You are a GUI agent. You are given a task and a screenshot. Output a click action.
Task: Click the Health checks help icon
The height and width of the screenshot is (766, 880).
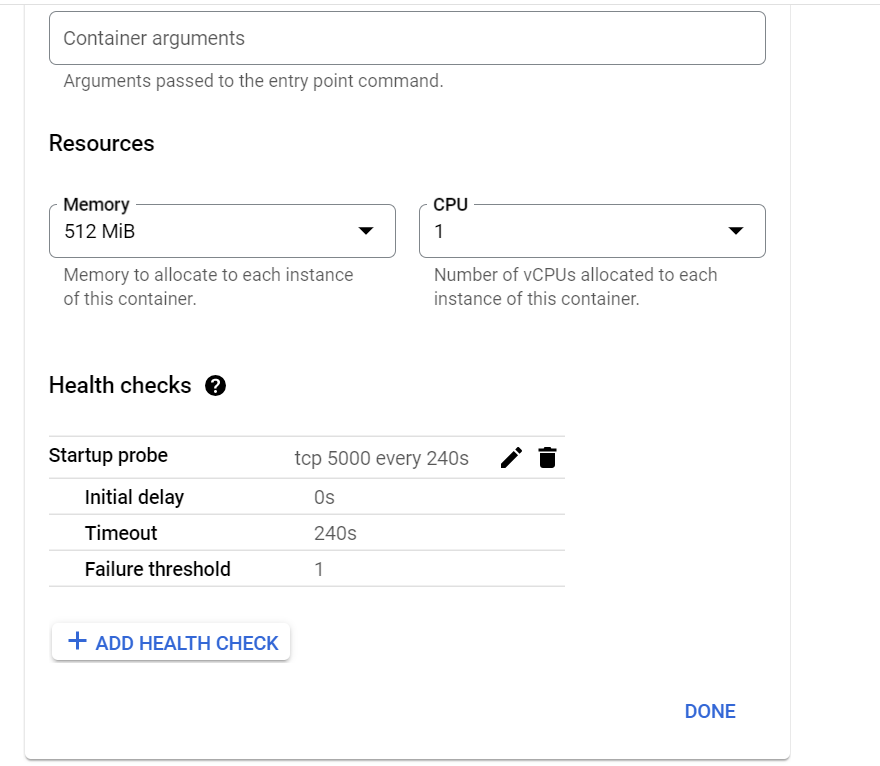point(215,386)
